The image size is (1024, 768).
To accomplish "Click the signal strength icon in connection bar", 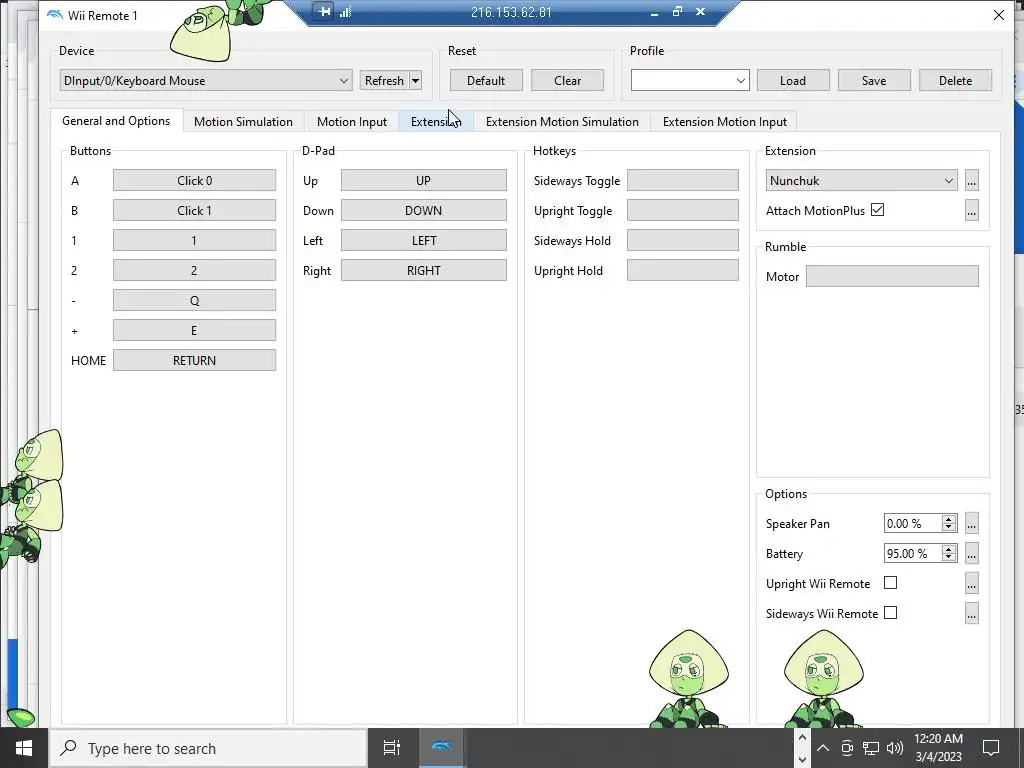I will pyautogui.click(x=345, y=11).
